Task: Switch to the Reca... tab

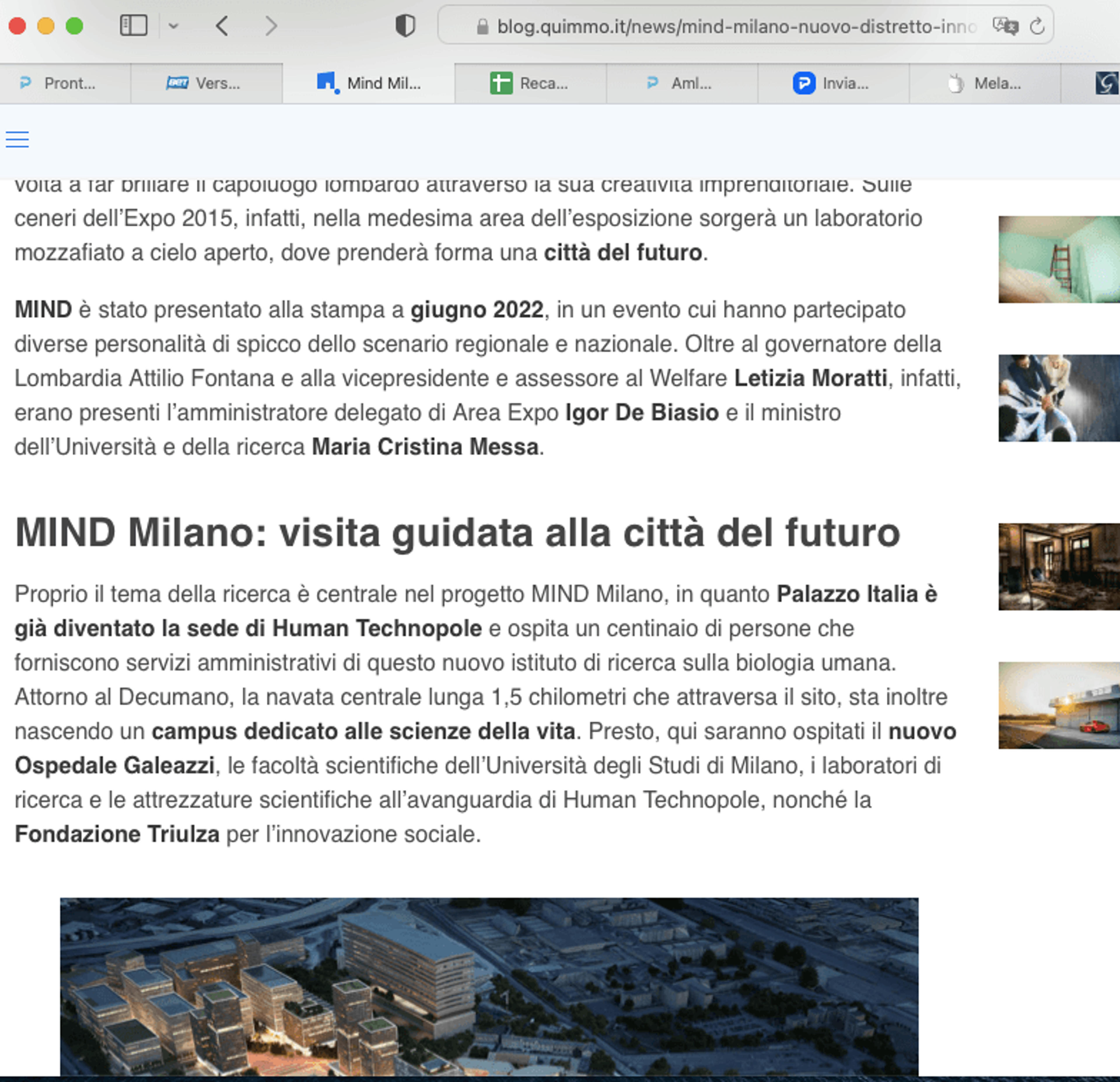Action: point(530,83)
